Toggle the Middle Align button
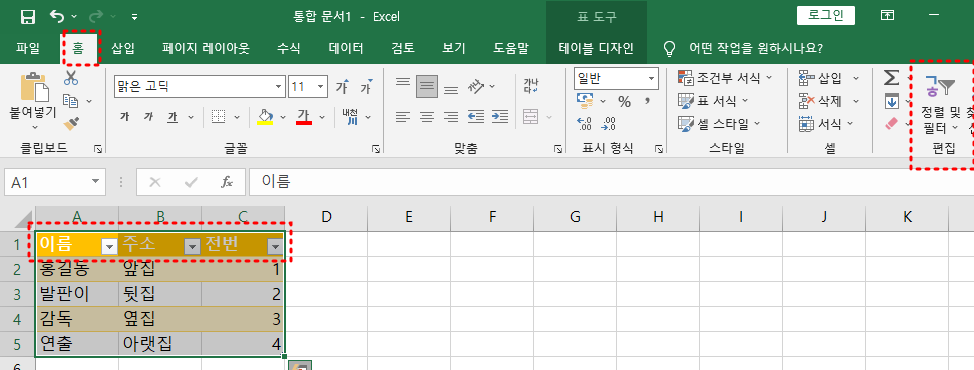Image resolution: width=974 pixels, height=370 pixels. [427, 86]
